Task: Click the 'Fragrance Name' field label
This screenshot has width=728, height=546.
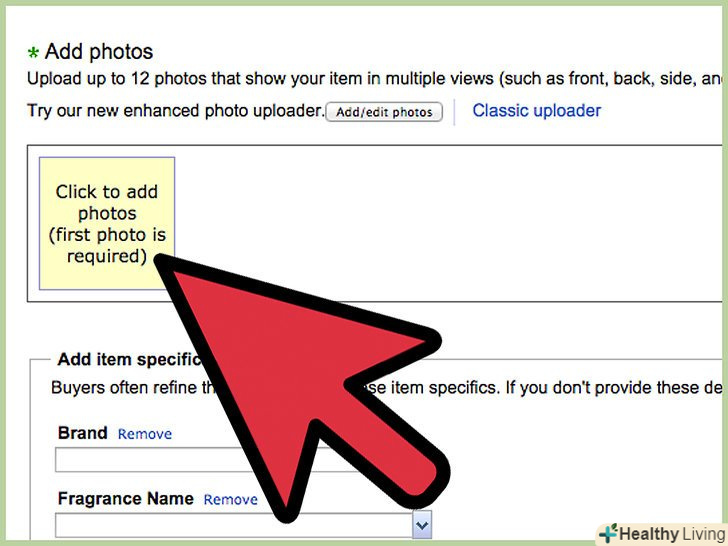Action: (125, 498)
